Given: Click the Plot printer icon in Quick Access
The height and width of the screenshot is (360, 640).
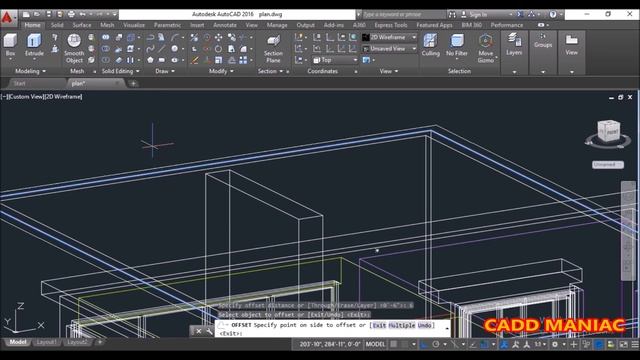Looking at the screenshot, I should click(x=71, y=14).
